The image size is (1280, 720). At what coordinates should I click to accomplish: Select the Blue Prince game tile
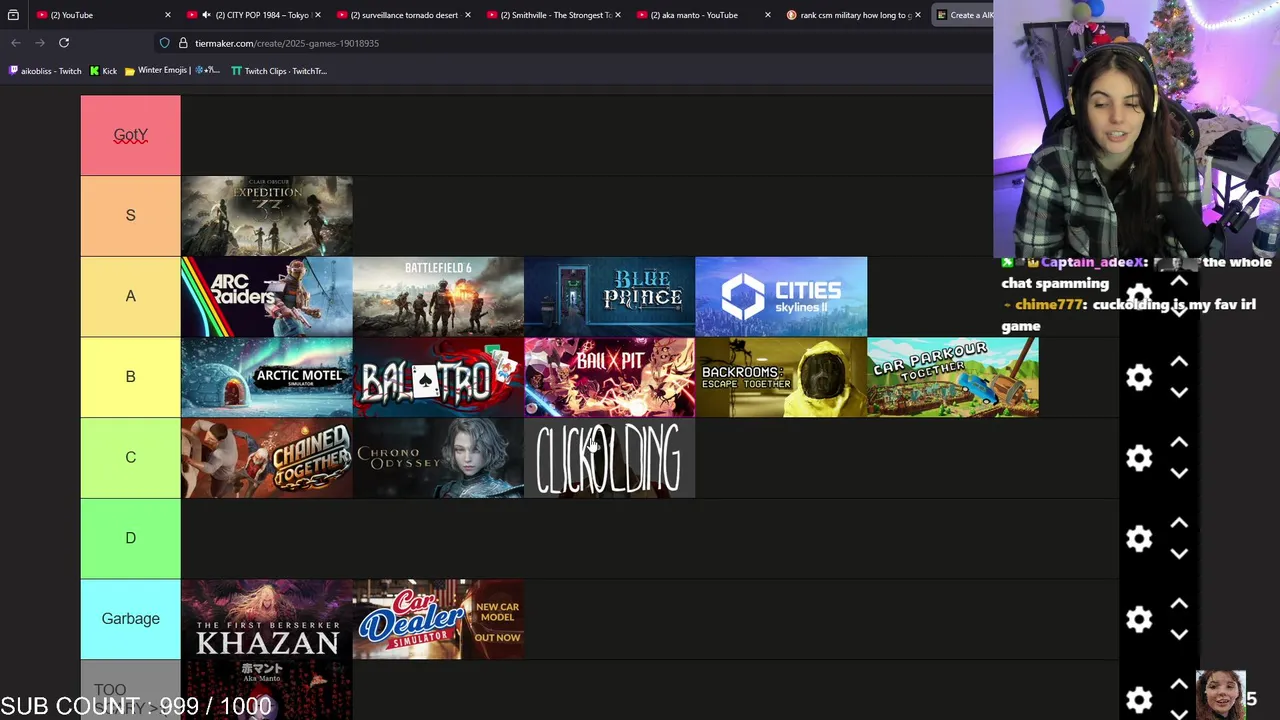(x=610, y=297)
